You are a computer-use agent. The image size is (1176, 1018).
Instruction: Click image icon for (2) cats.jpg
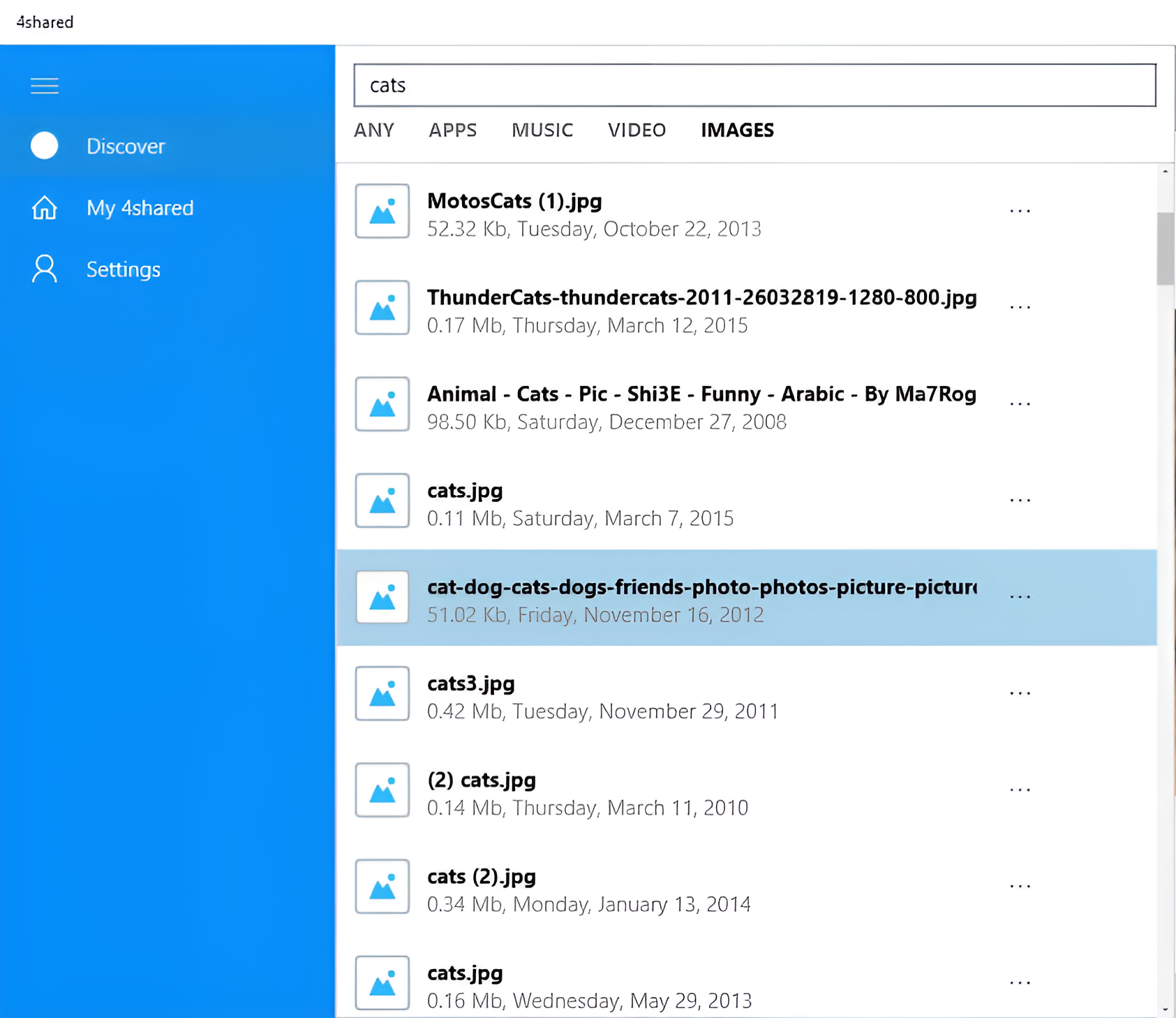[382, 790]
